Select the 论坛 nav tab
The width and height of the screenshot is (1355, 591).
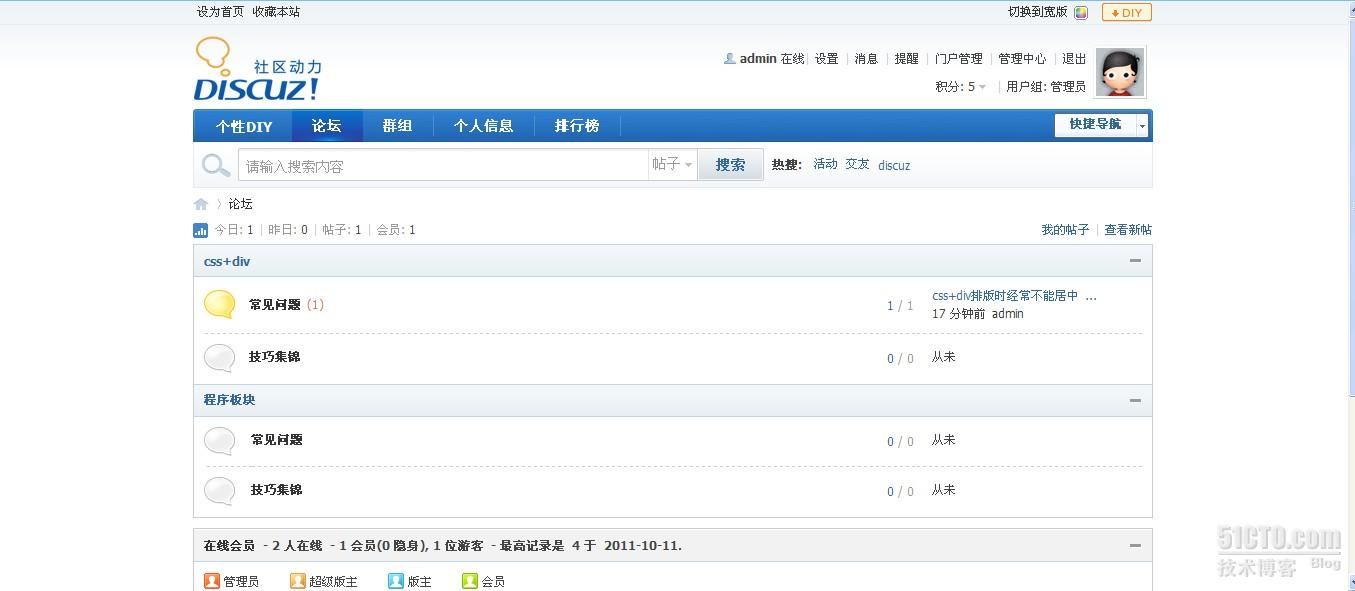[x=327, y=126]
